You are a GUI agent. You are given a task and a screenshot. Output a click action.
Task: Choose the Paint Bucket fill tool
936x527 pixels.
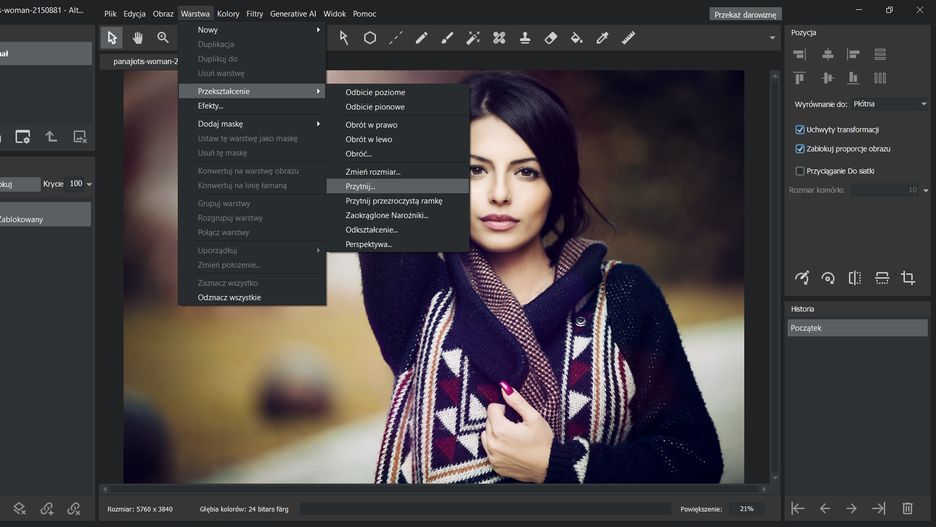[x=576, y=38]
